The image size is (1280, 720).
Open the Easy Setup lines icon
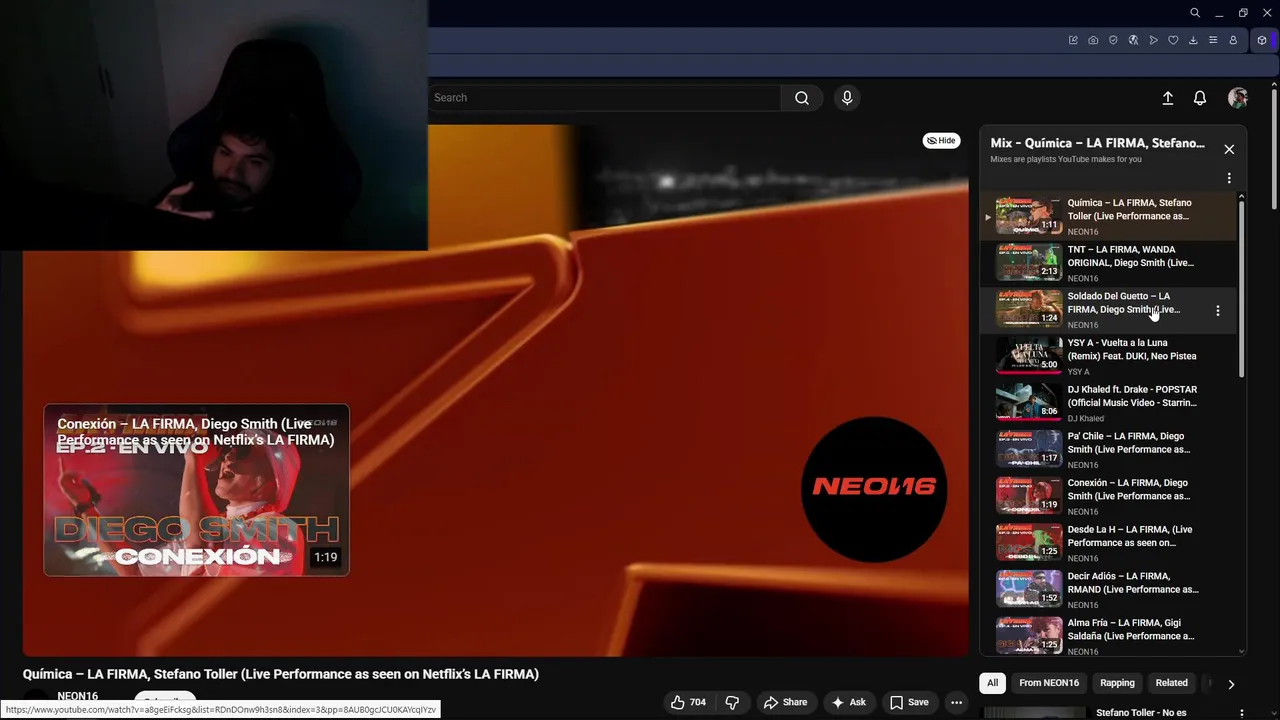(x=1213, y=40)
